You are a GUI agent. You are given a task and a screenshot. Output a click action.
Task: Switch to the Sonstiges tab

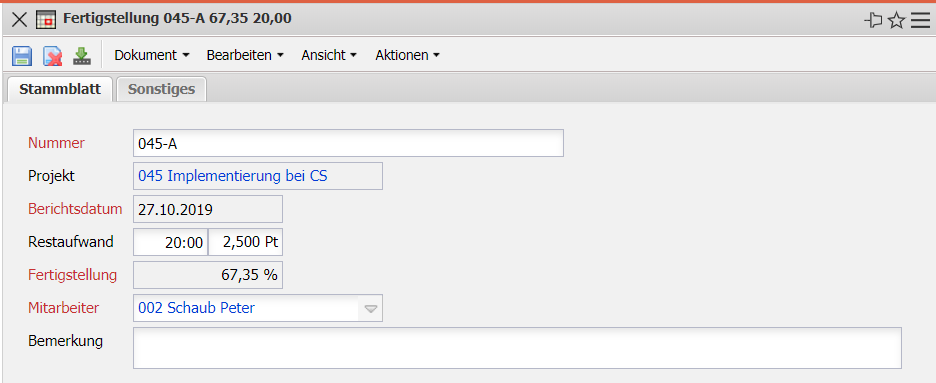click(161, 89)
